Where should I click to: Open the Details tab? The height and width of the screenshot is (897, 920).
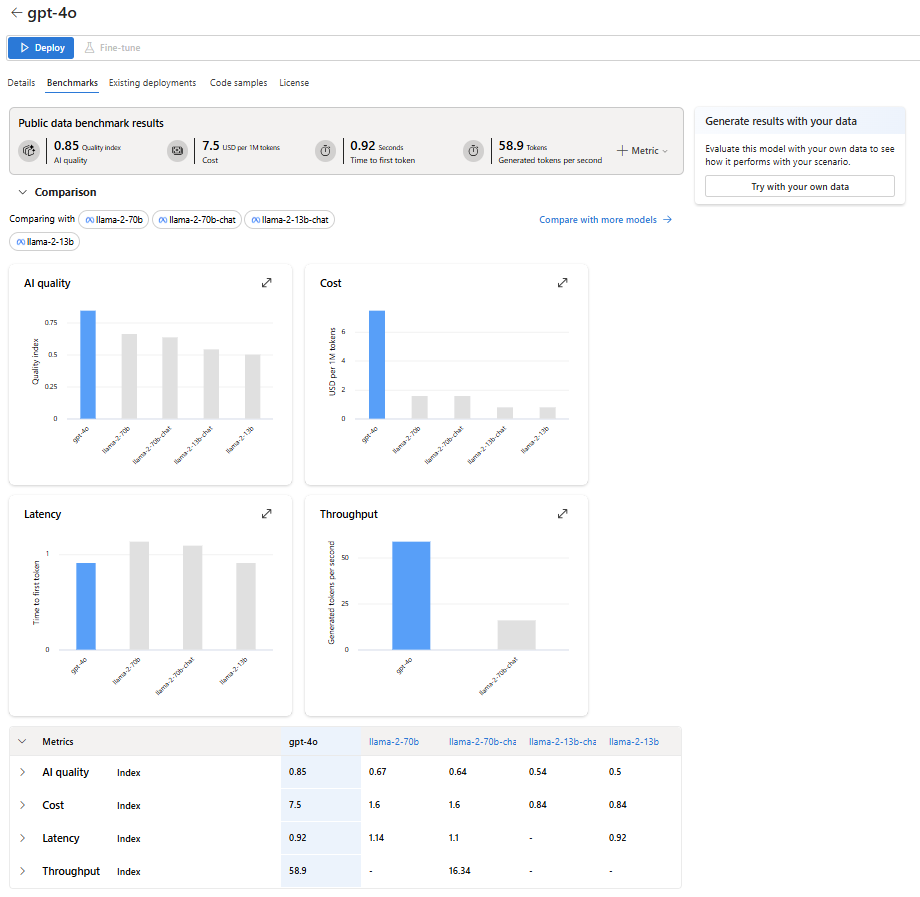click(x=21, y=83)
